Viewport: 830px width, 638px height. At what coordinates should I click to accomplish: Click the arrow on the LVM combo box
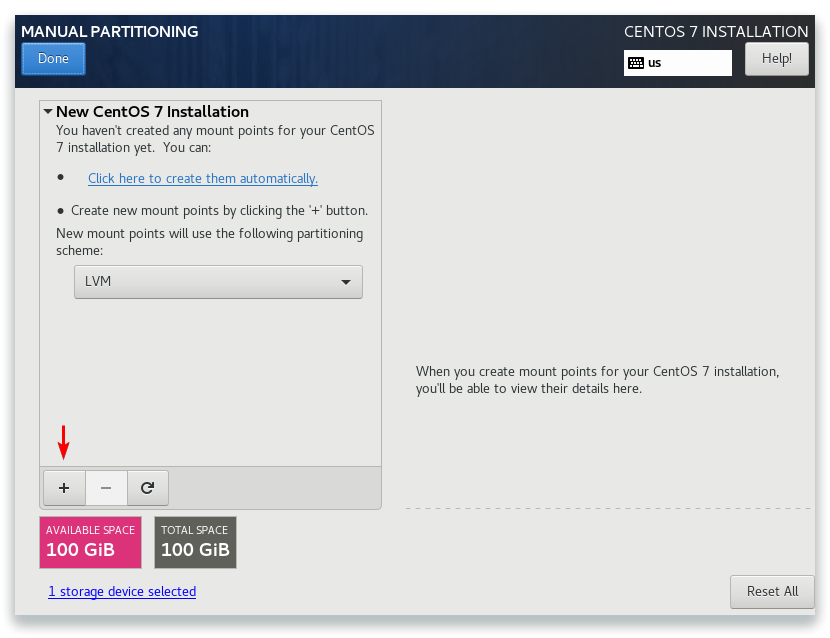coord(346,282)
